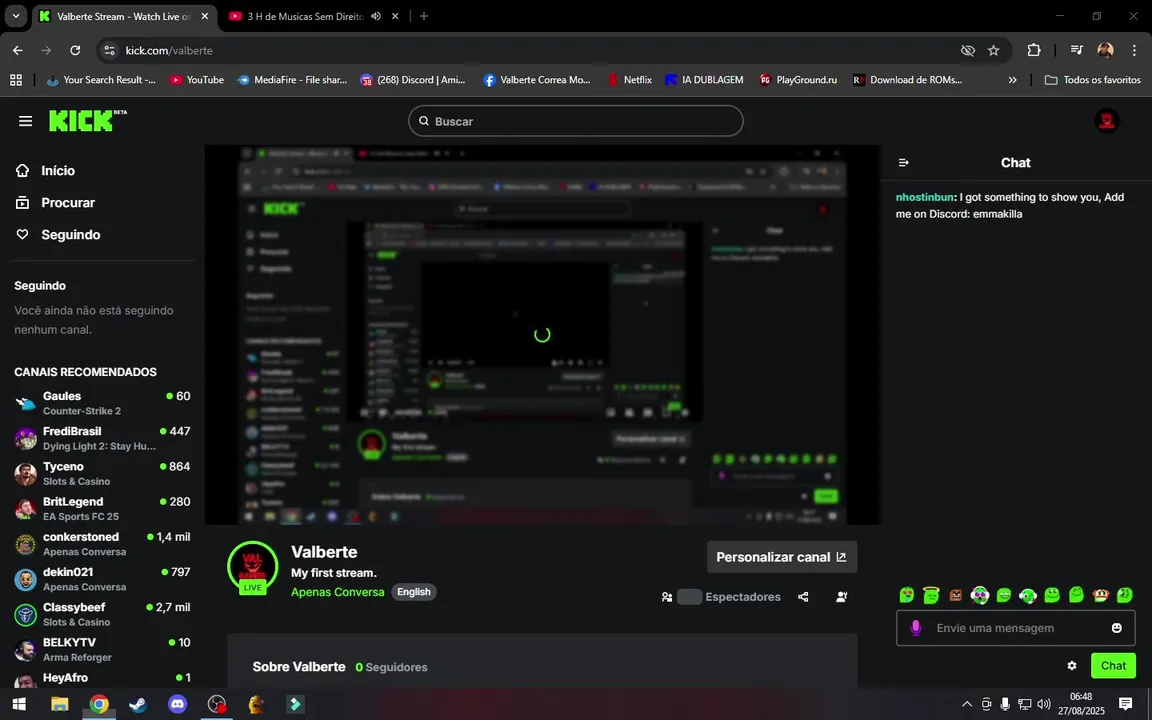This screenshot has width=1152, height=720.
Task: Open FrediBrasil recommended channel
Action: click(x=102, y=438)
